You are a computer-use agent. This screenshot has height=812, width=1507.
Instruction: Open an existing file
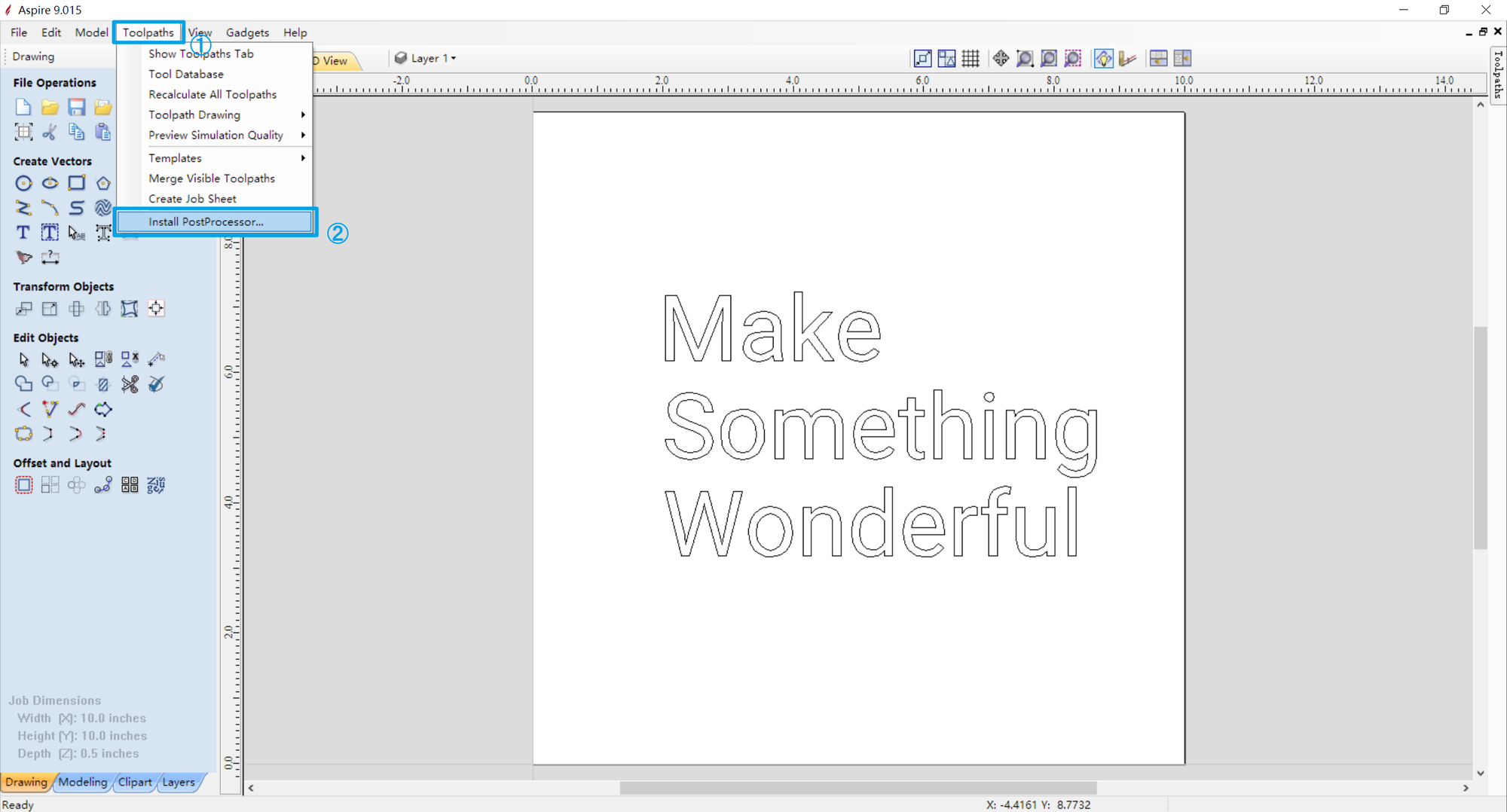pos(50,107)
